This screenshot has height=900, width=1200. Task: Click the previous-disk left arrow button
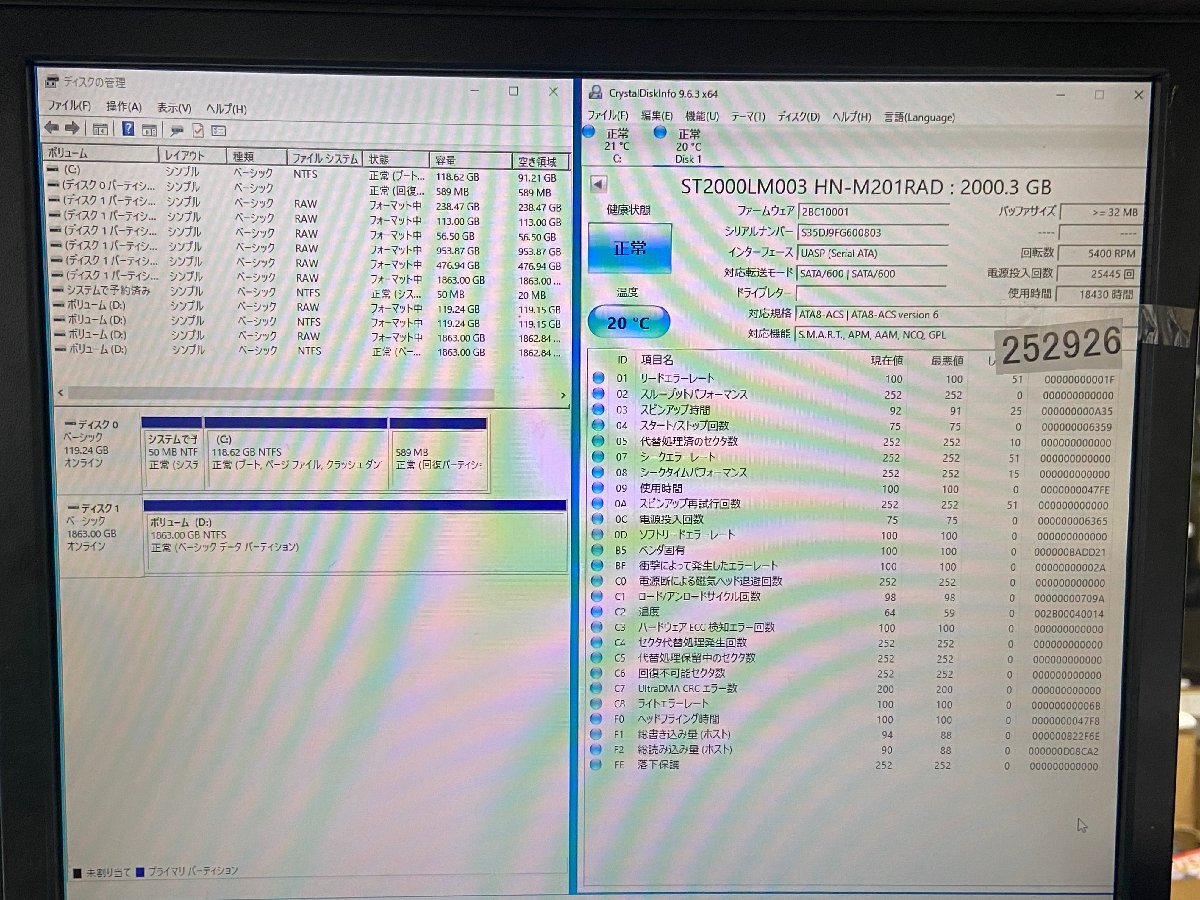click(x=599, y=184)
